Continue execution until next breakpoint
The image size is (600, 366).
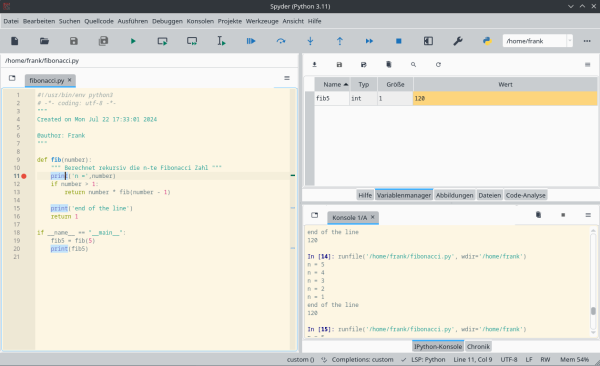click(x=369, y=41)
